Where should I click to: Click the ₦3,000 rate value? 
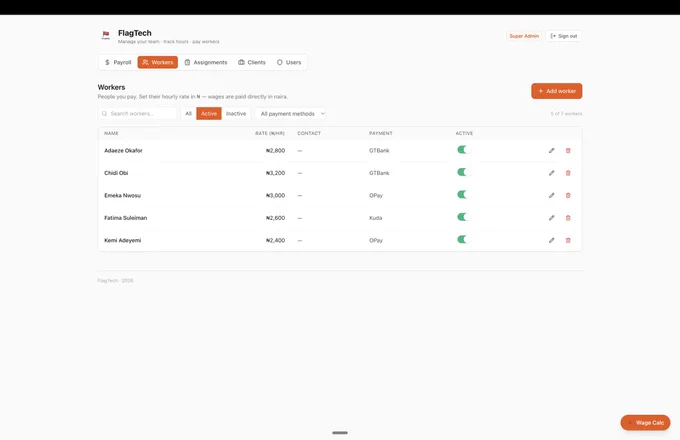275,196
